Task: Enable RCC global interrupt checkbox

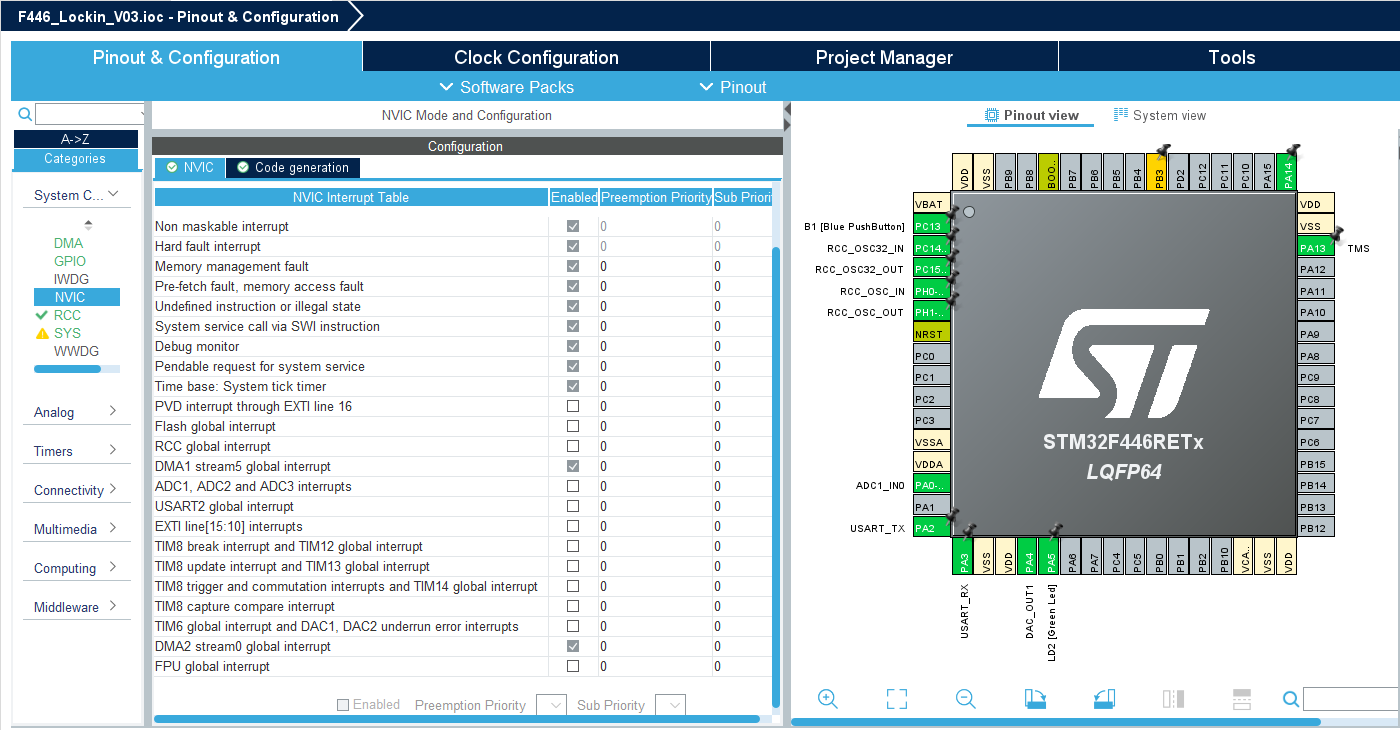Action: click(x=573, y=446)
